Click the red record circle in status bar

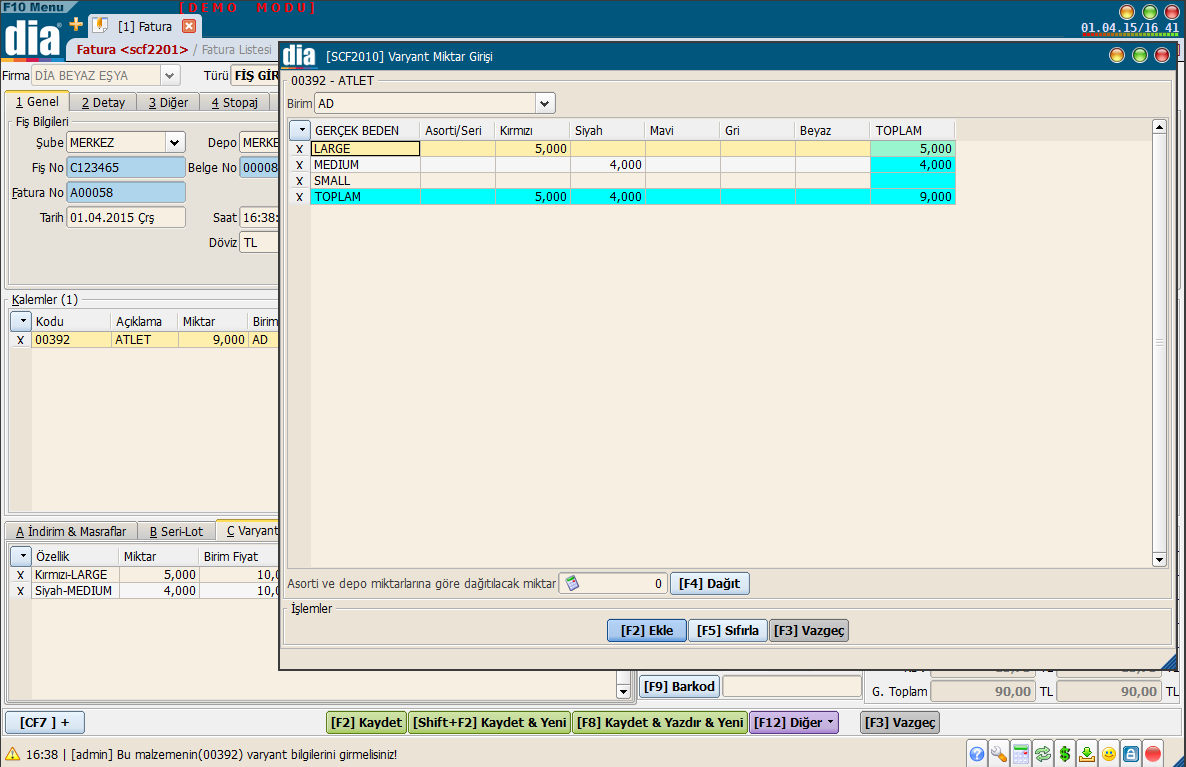[1153, 754]
